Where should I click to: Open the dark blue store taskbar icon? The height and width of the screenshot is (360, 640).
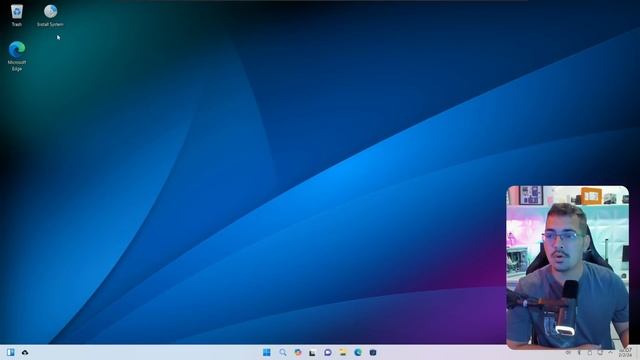click(373, 352)
